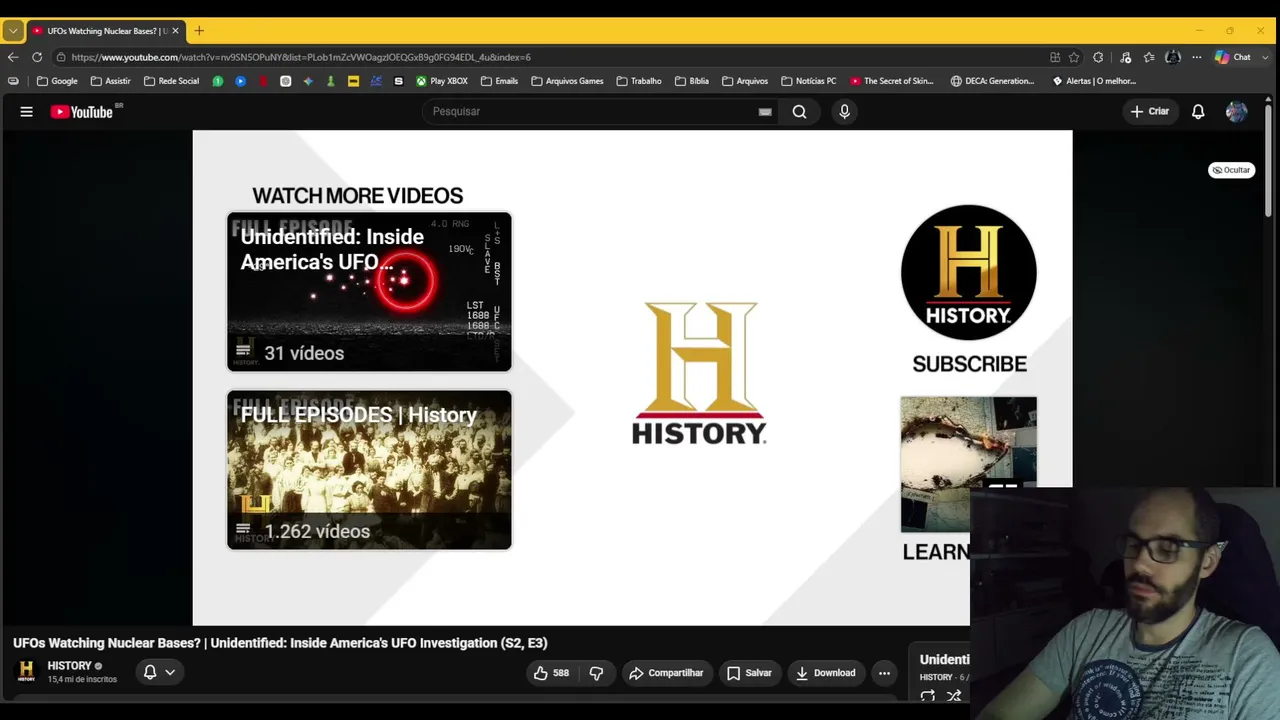Open the tab search dropdown
Image resolution: width=1280 pixels, height=720 pixels.
click(x=13, y=31)
